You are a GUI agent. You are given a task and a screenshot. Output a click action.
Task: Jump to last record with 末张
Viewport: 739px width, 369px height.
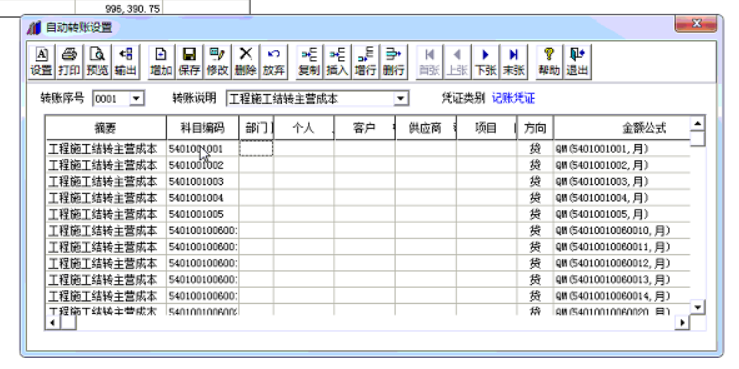tap(513, 61)
